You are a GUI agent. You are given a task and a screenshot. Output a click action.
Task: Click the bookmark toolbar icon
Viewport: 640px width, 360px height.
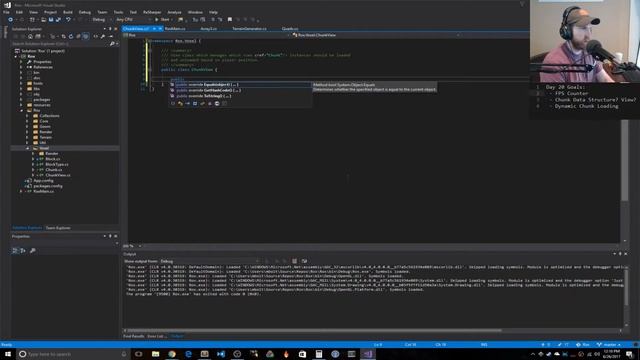click(230, 20)
